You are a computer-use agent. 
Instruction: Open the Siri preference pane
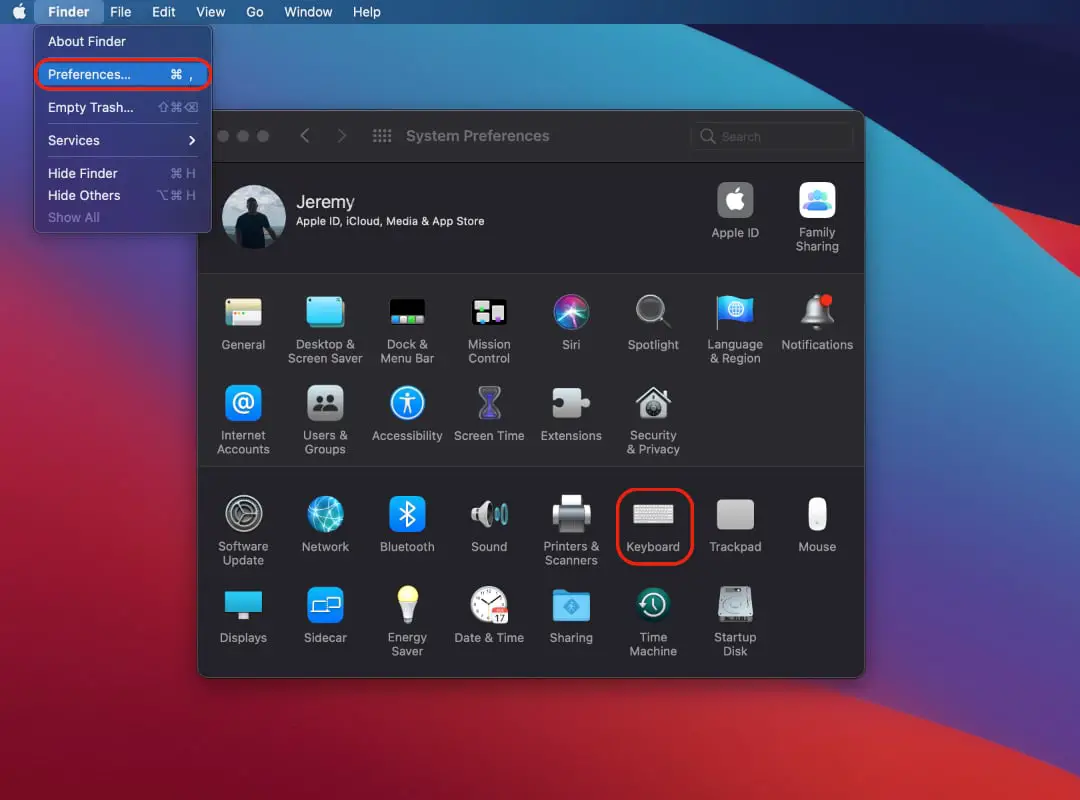click(571, 323)
